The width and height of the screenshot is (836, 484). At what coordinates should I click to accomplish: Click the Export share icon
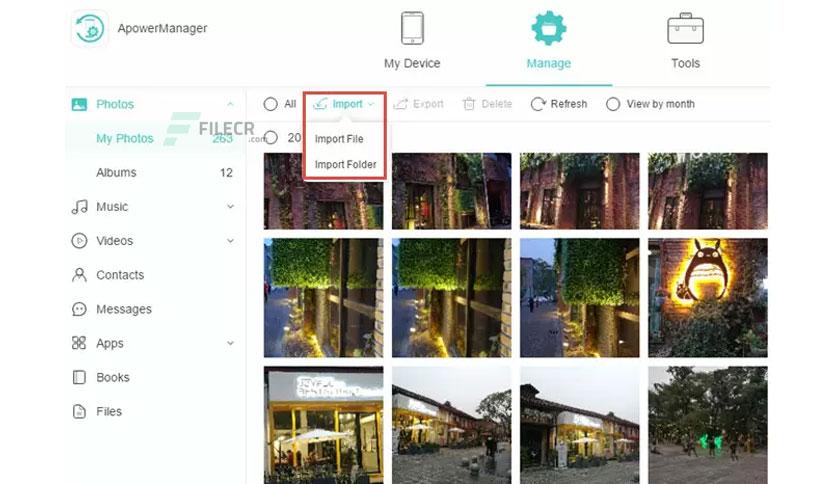coord(400,104)
